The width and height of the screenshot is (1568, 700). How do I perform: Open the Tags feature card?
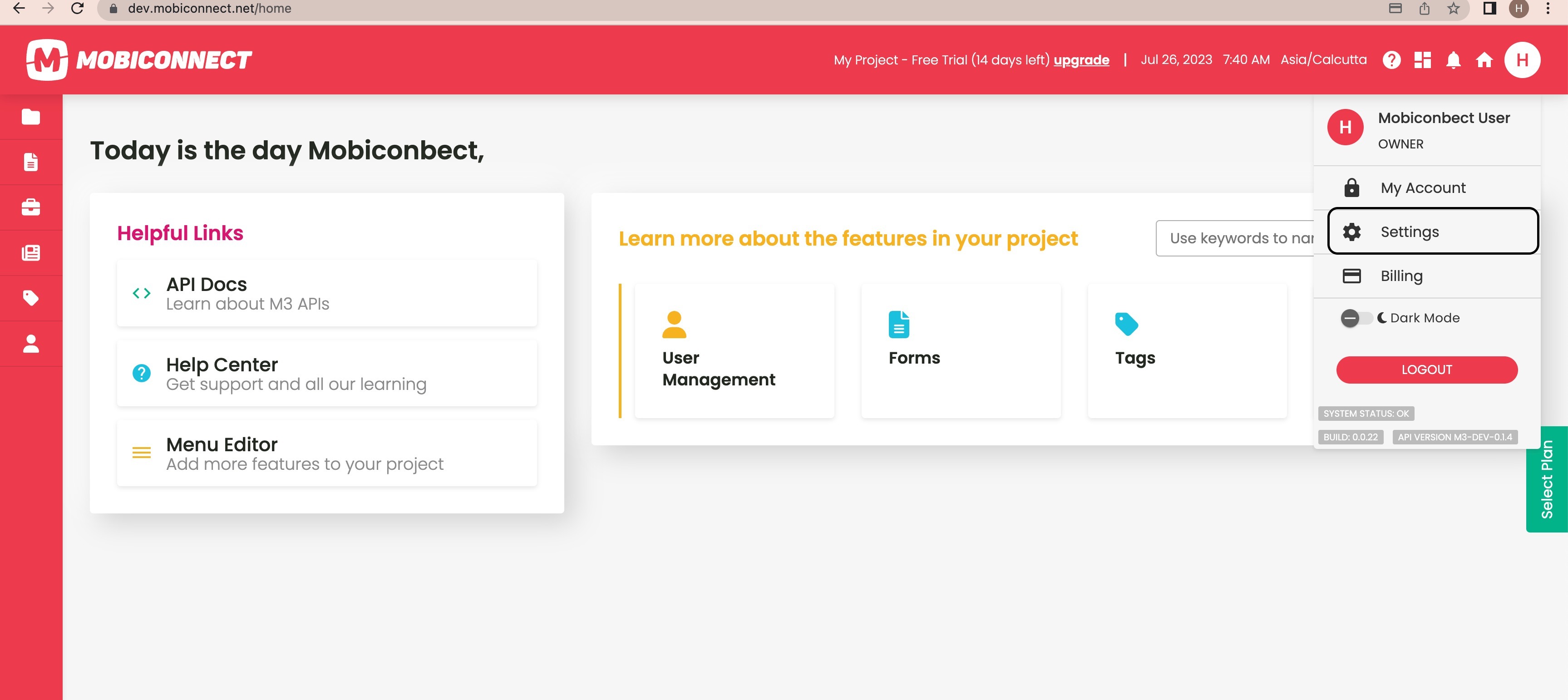pyautogui.click(x=1187, y=350)
